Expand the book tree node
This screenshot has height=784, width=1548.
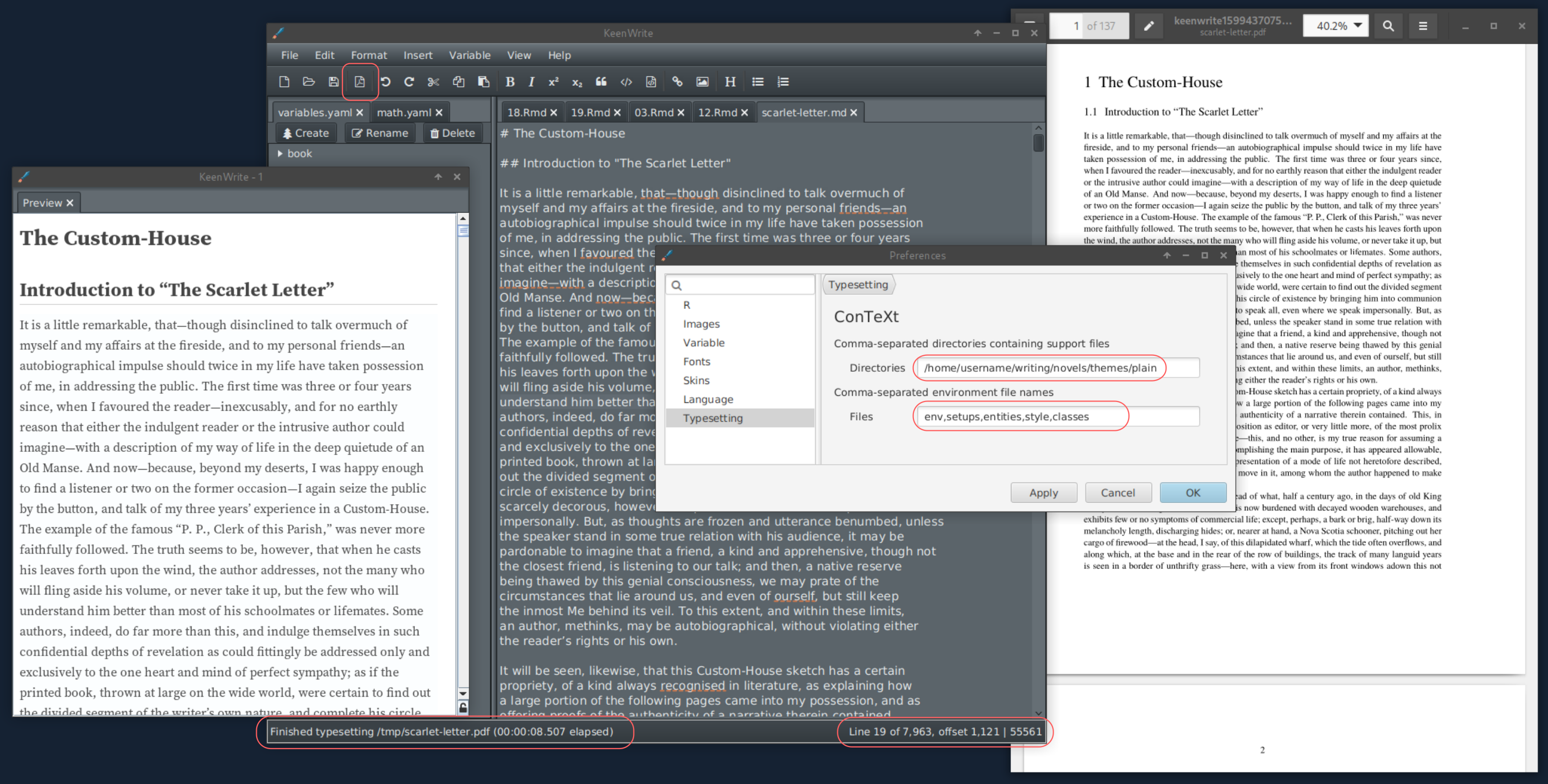280,153
